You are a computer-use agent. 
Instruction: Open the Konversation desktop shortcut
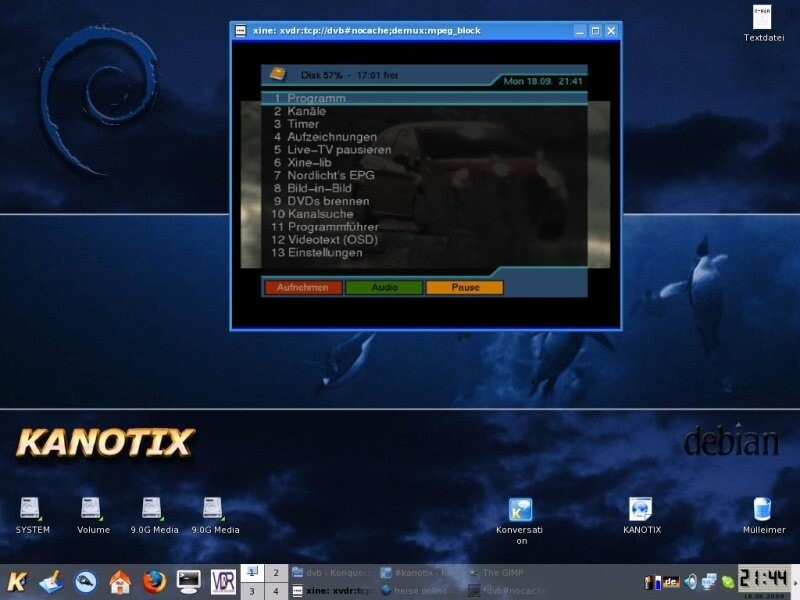[520, 510]
